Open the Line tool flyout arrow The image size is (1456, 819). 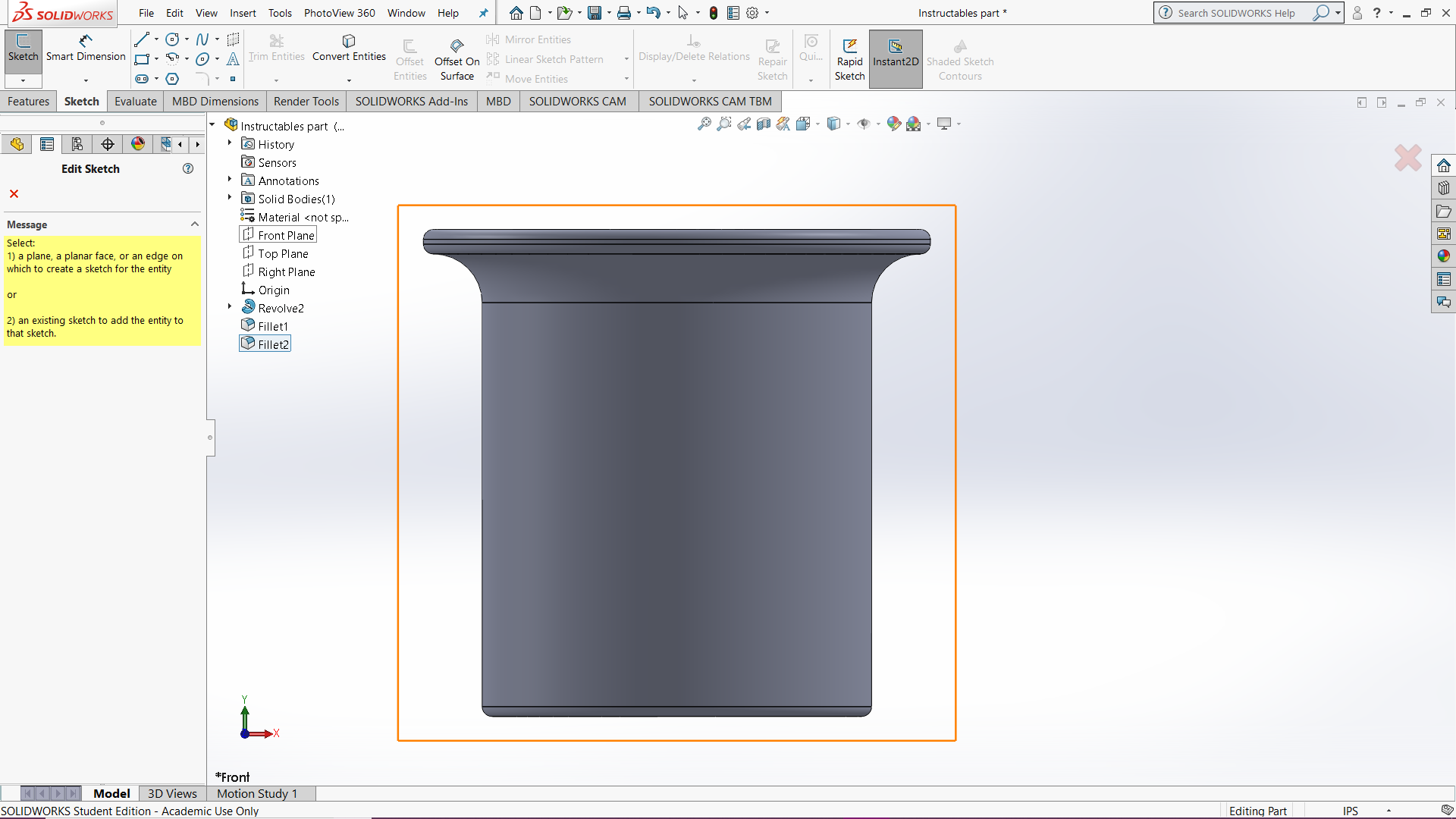(x=155, y=39)
